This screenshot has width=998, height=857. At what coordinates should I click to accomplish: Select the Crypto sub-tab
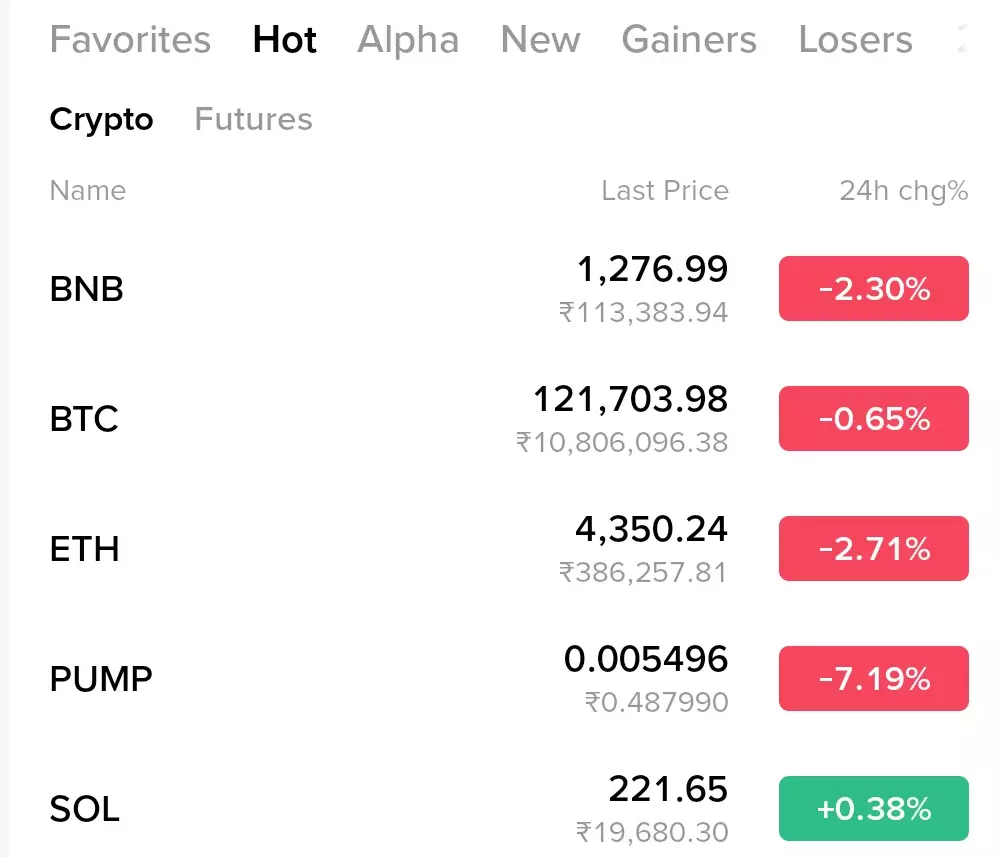pyautogui.click(x=101, y=119)
